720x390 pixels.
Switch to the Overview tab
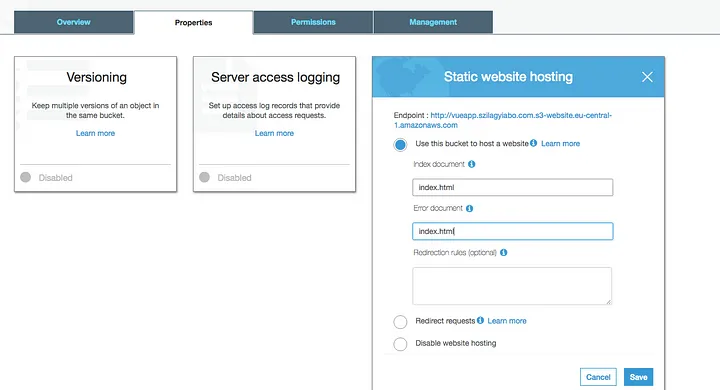pyautogui.click(x=73, y=22)
